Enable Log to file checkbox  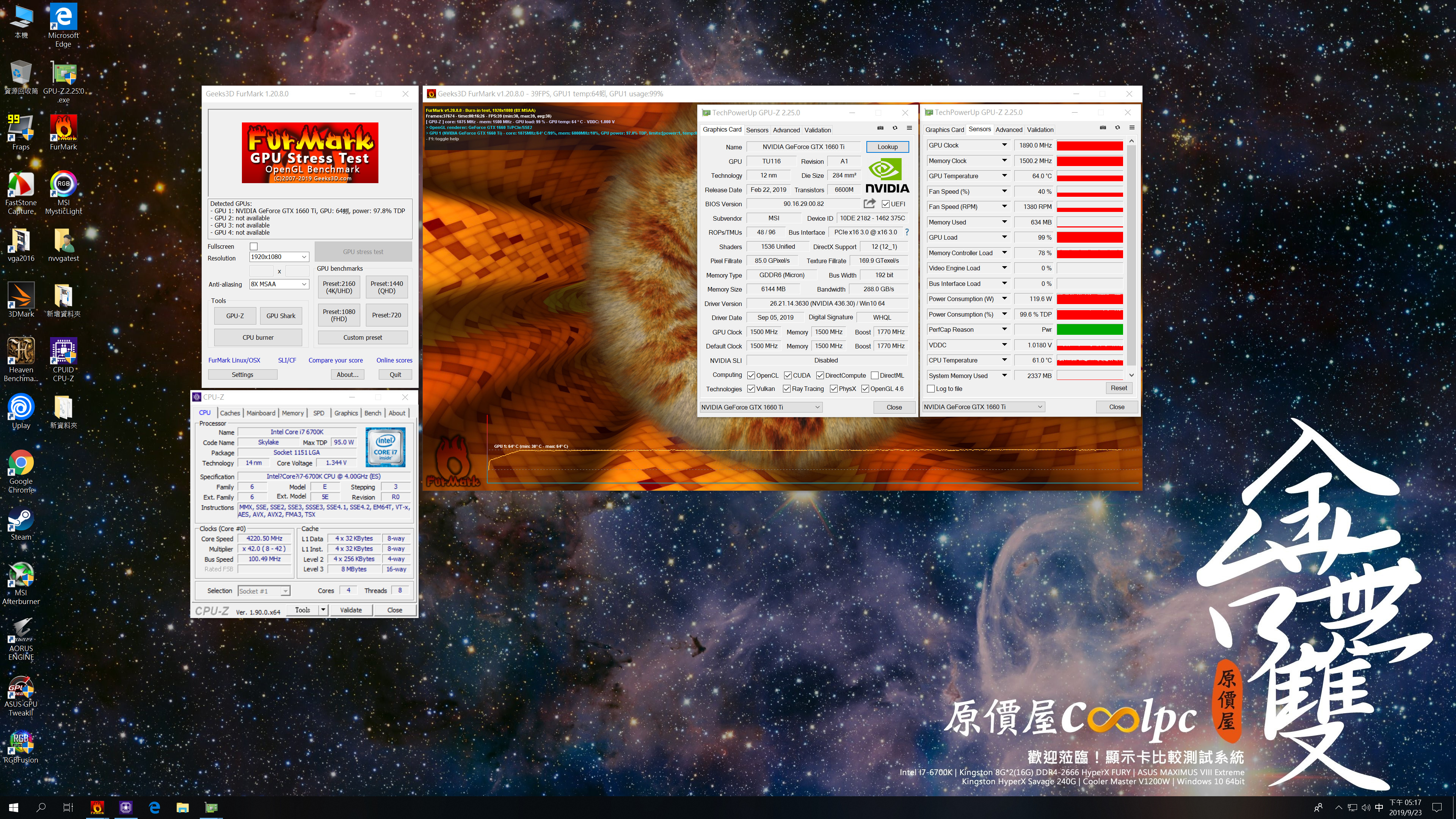click(x=931, y=389)
